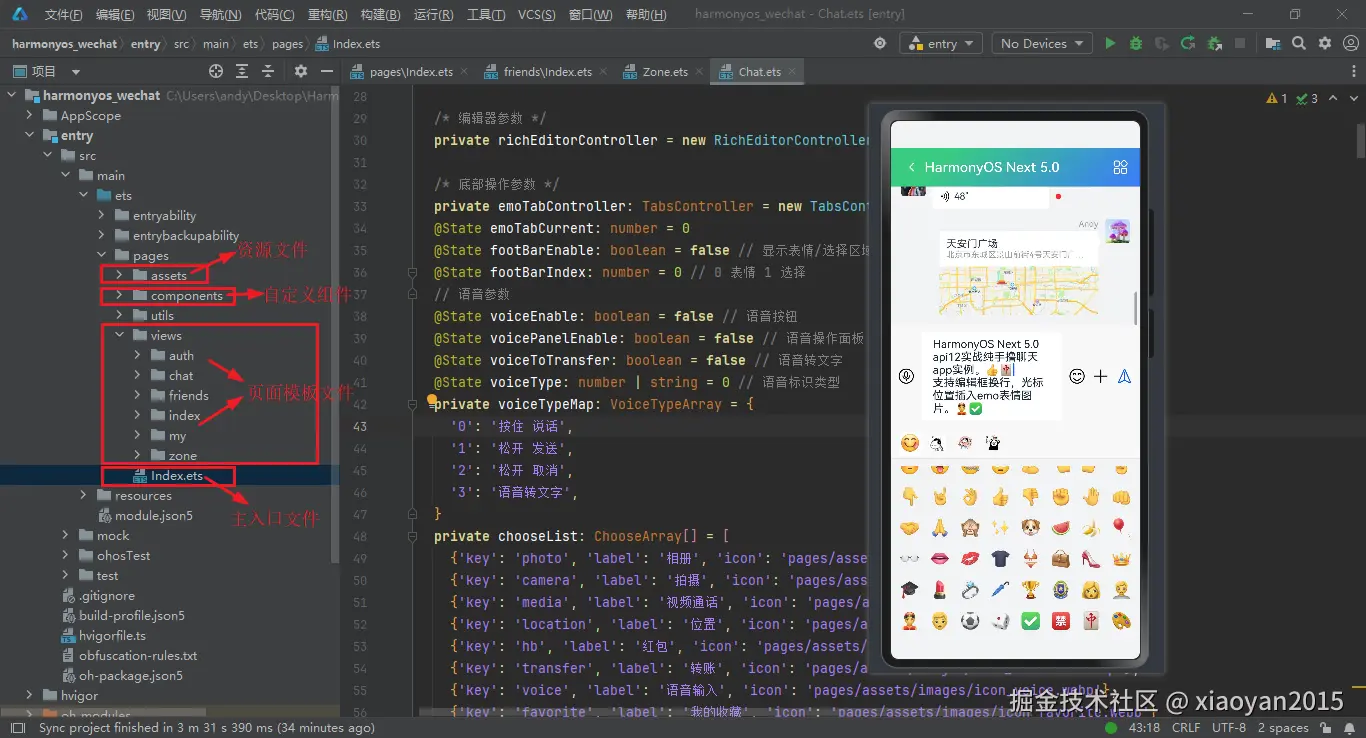Click the Apply Changes reload icon
Viewport: 1366px width, 738px height.
tap(1187, 44)
